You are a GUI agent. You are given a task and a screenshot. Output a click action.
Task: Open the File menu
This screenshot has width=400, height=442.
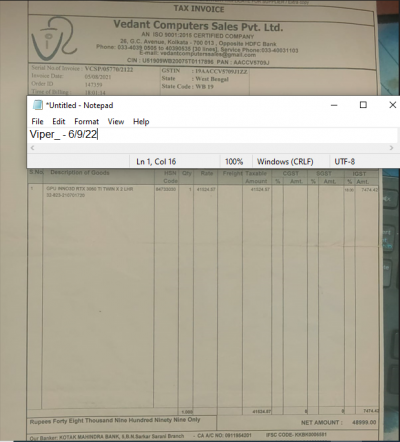tap(37, 121)
